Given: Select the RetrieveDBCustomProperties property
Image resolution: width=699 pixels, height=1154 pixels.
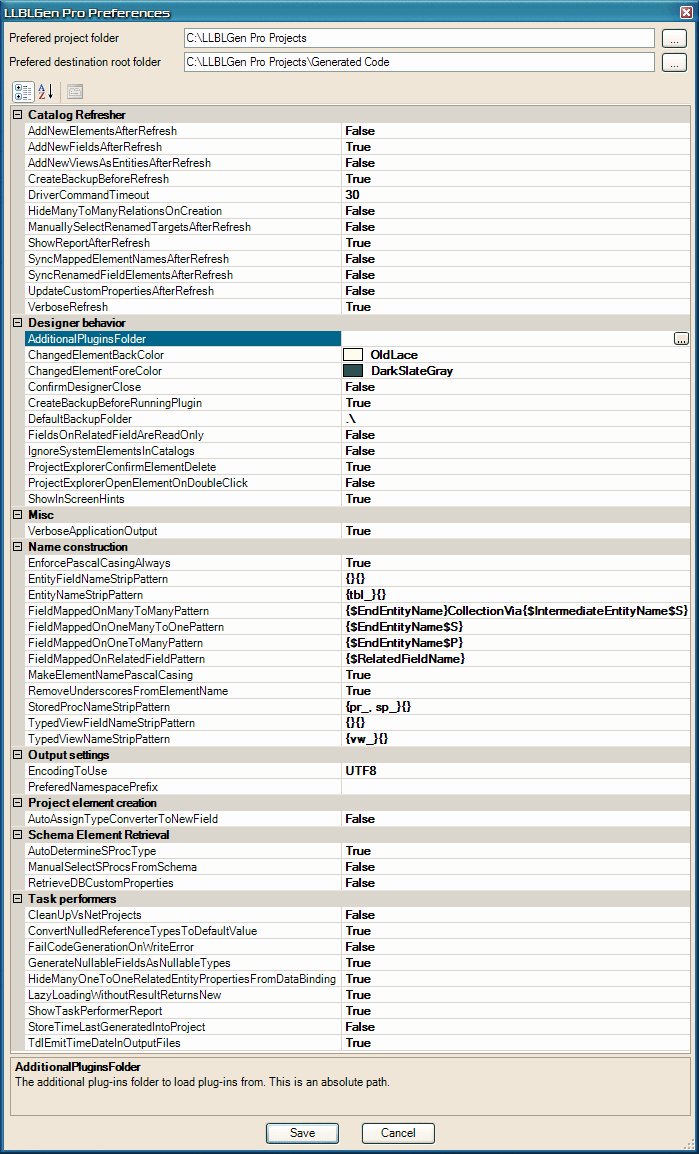Looking at the screenshot, I should [x=101, y=883].
